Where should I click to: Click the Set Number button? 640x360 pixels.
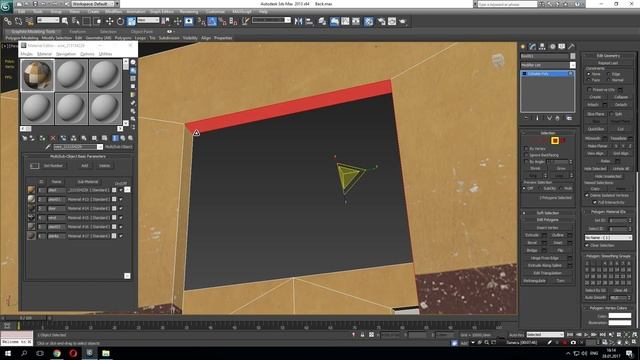[x=53, y=166]
